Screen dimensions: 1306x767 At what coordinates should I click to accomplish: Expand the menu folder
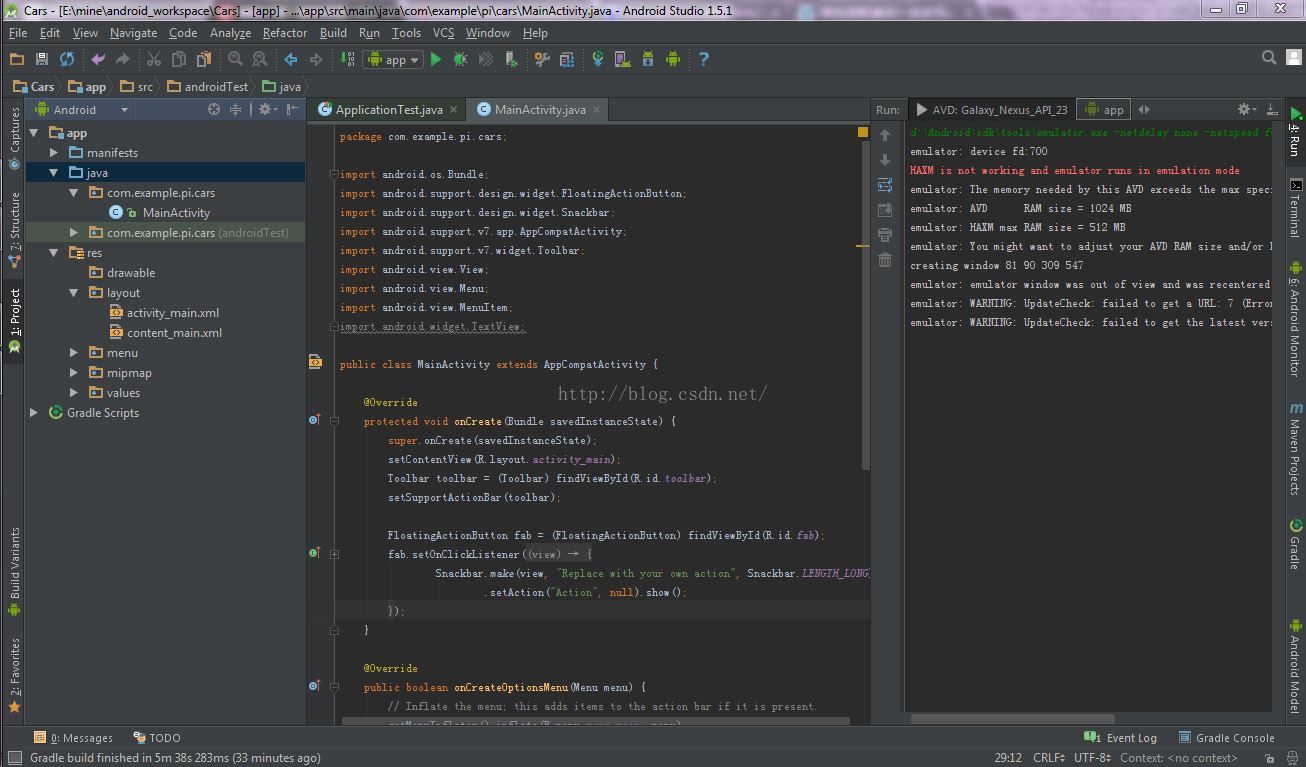tap(74, 353)
